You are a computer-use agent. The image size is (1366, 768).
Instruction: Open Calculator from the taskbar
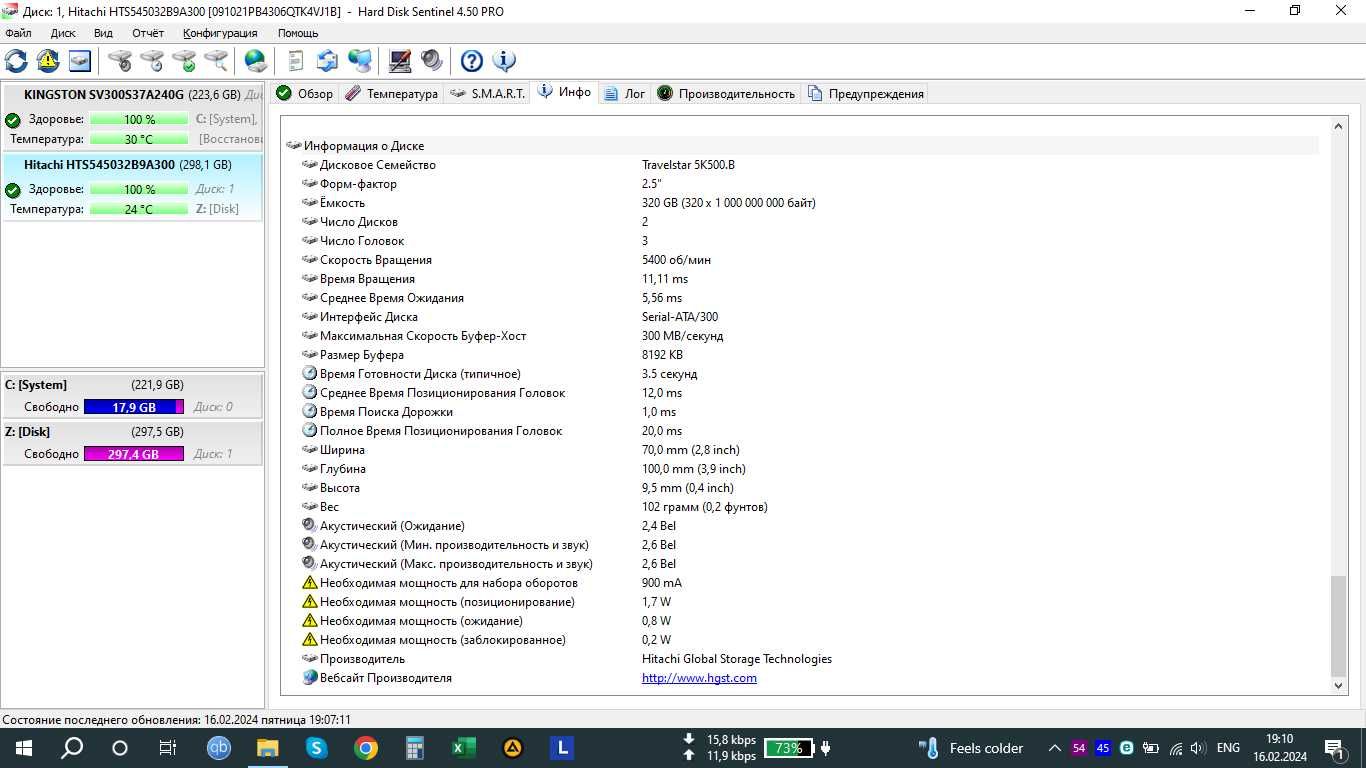pyautogui.click(x=414, y=748)
